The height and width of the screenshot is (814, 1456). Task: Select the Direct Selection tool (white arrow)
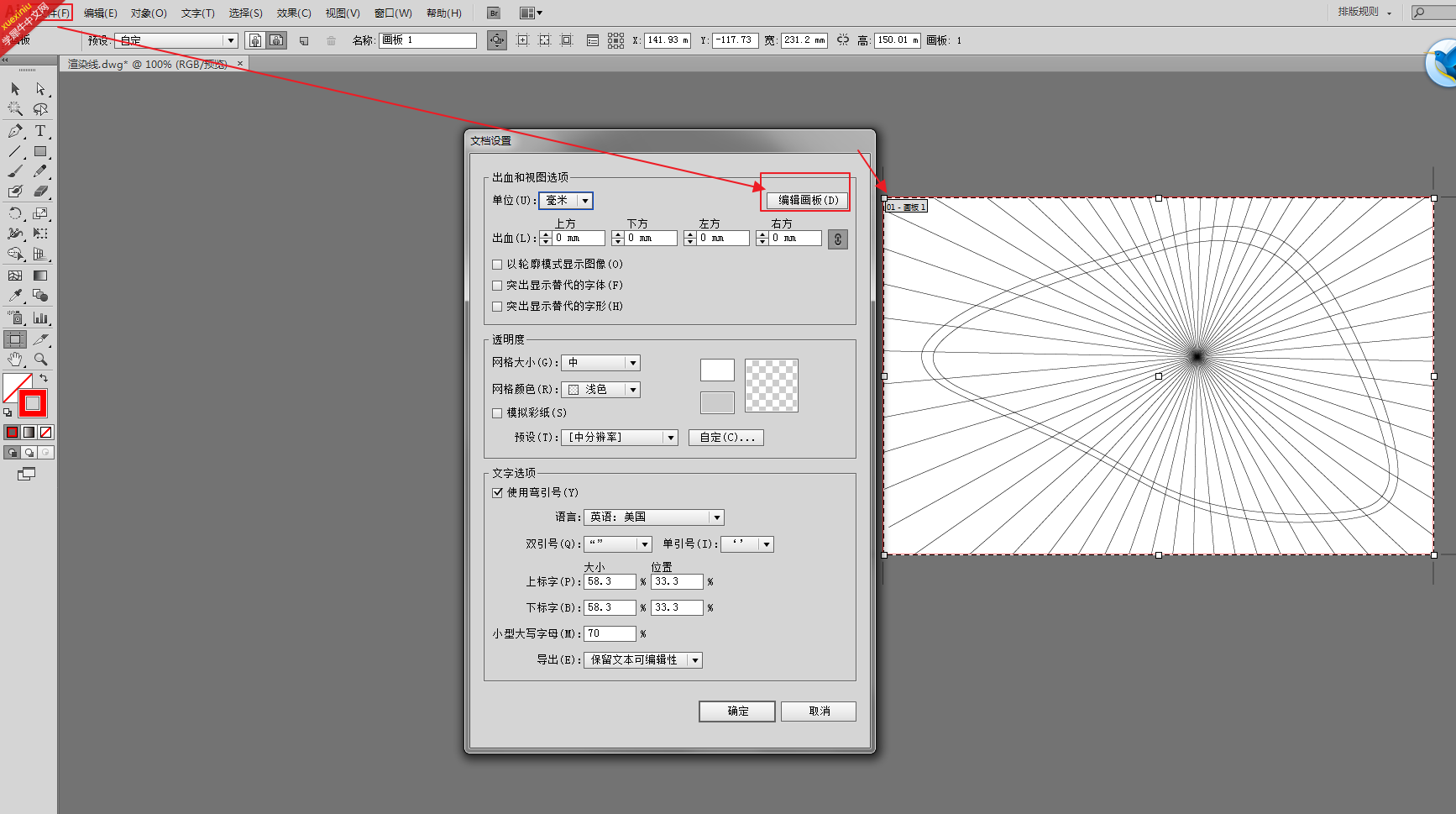pyautogui.click(x=40, y=89)
